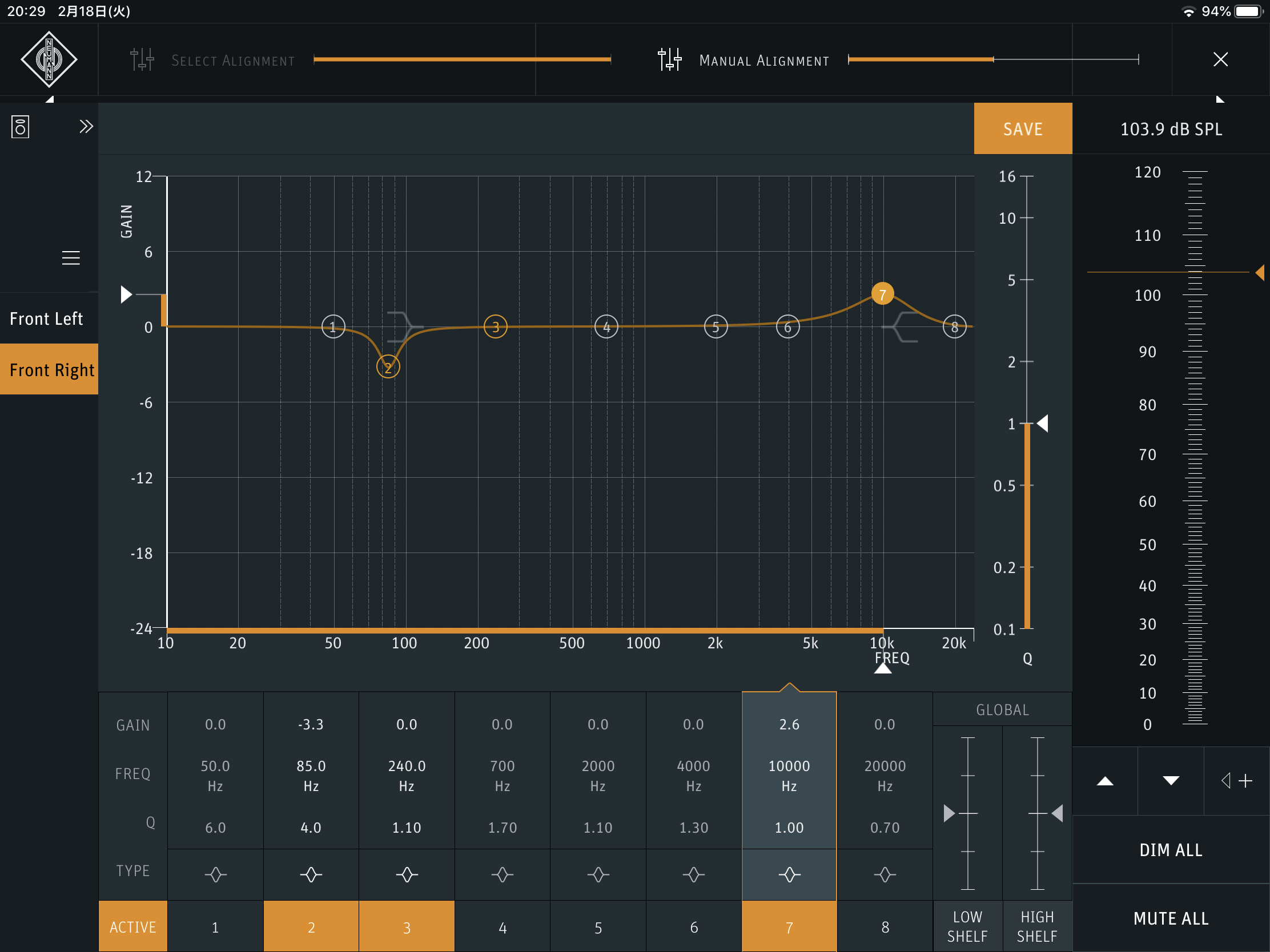Open the Select Alignment step
This screenshot has width=1270, height=952.
(233, 60)
